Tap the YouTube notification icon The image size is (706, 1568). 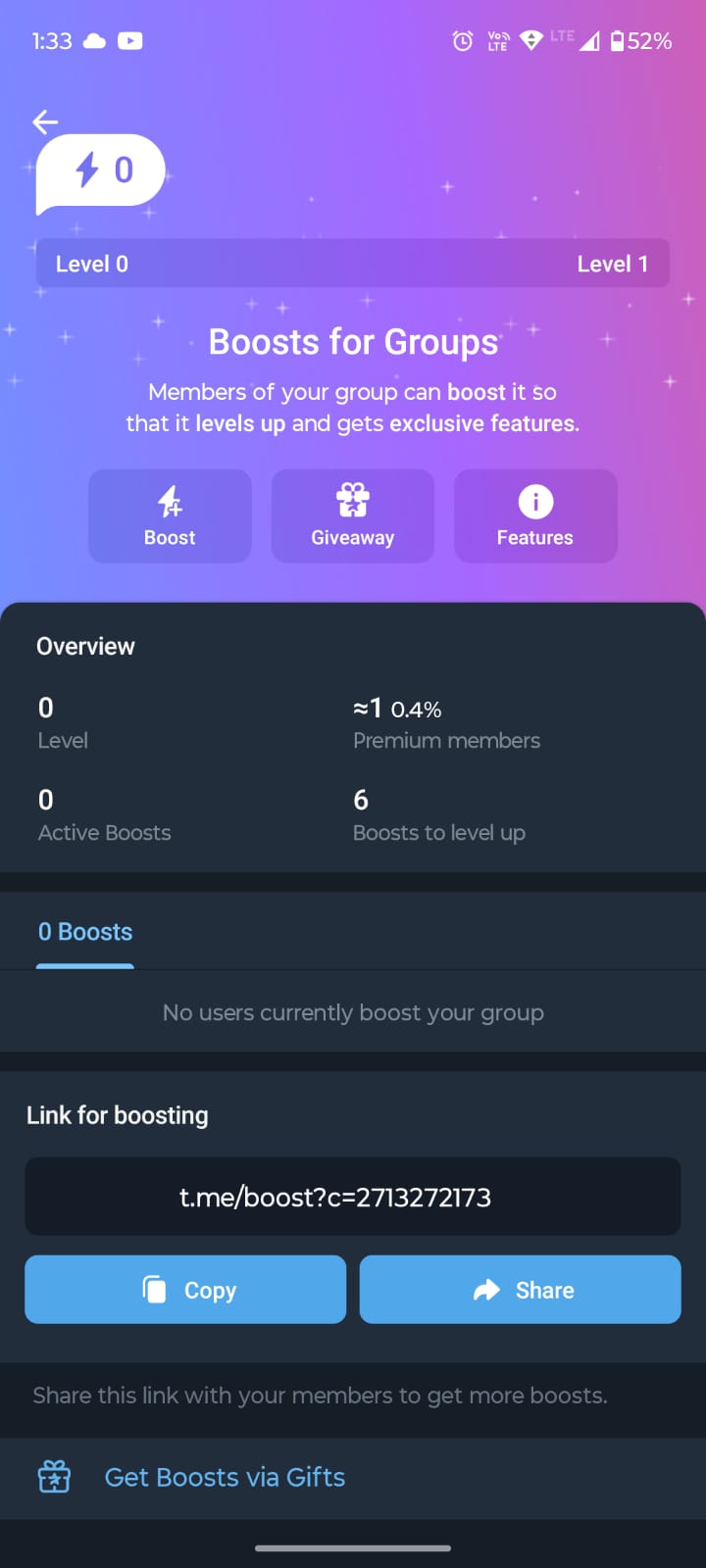[x=130, y=41]
